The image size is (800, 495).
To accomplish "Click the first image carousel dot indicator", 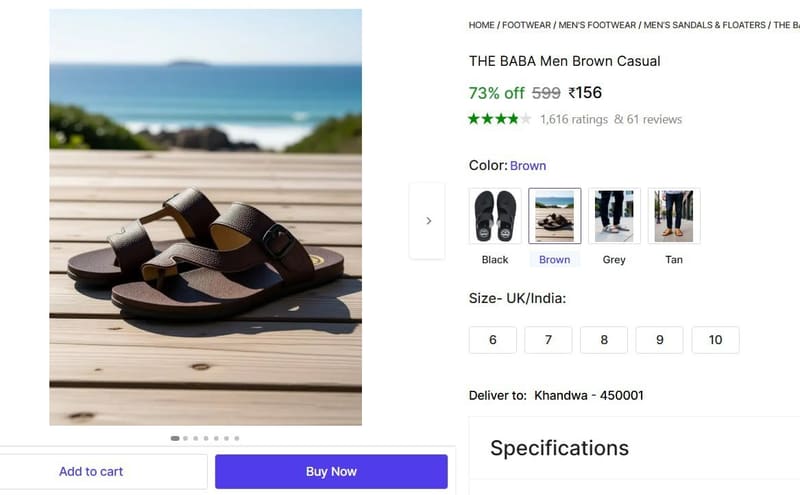I will [175, 438].
